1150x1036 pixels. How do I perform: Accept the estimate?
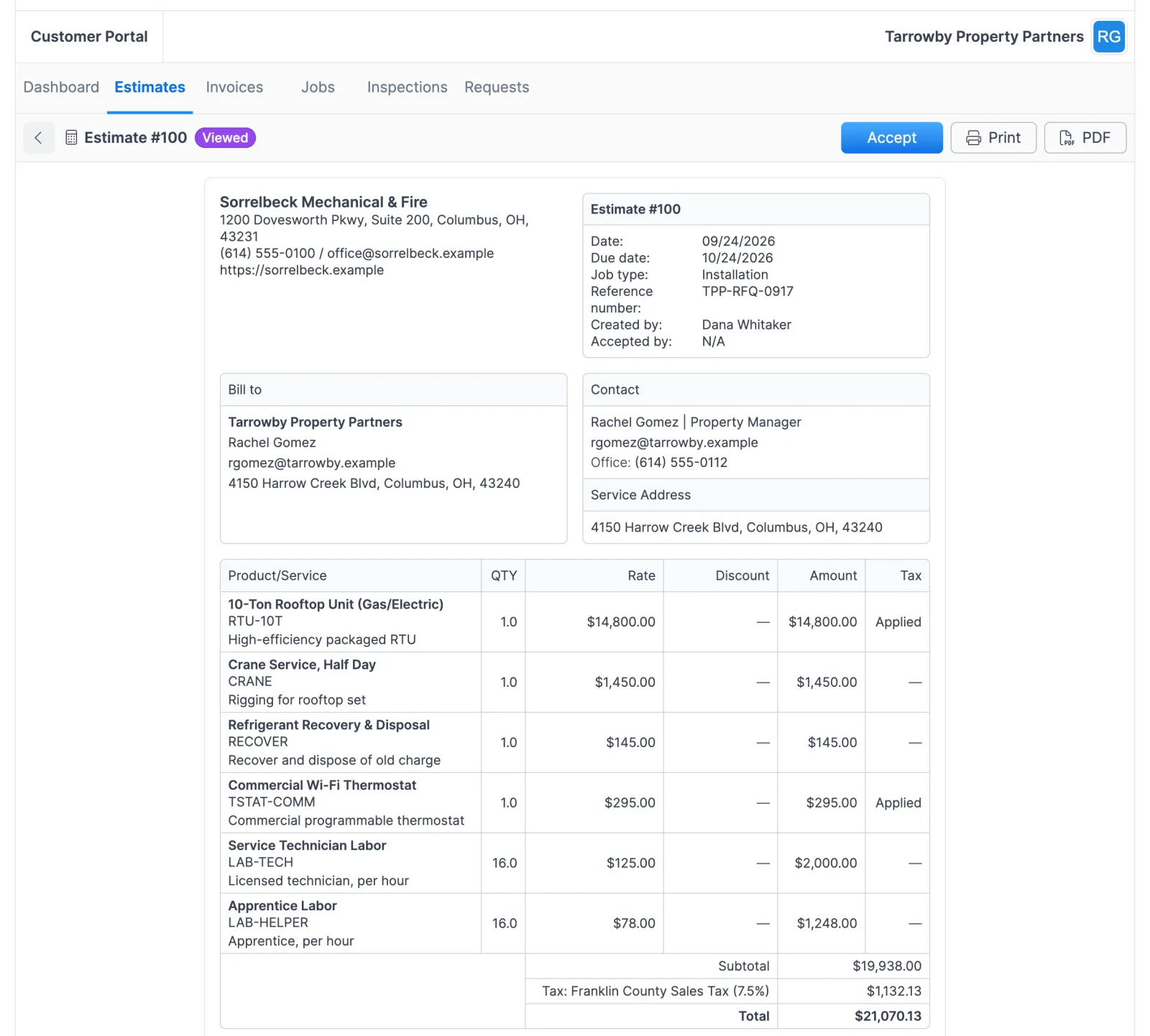tap(891, 138)
